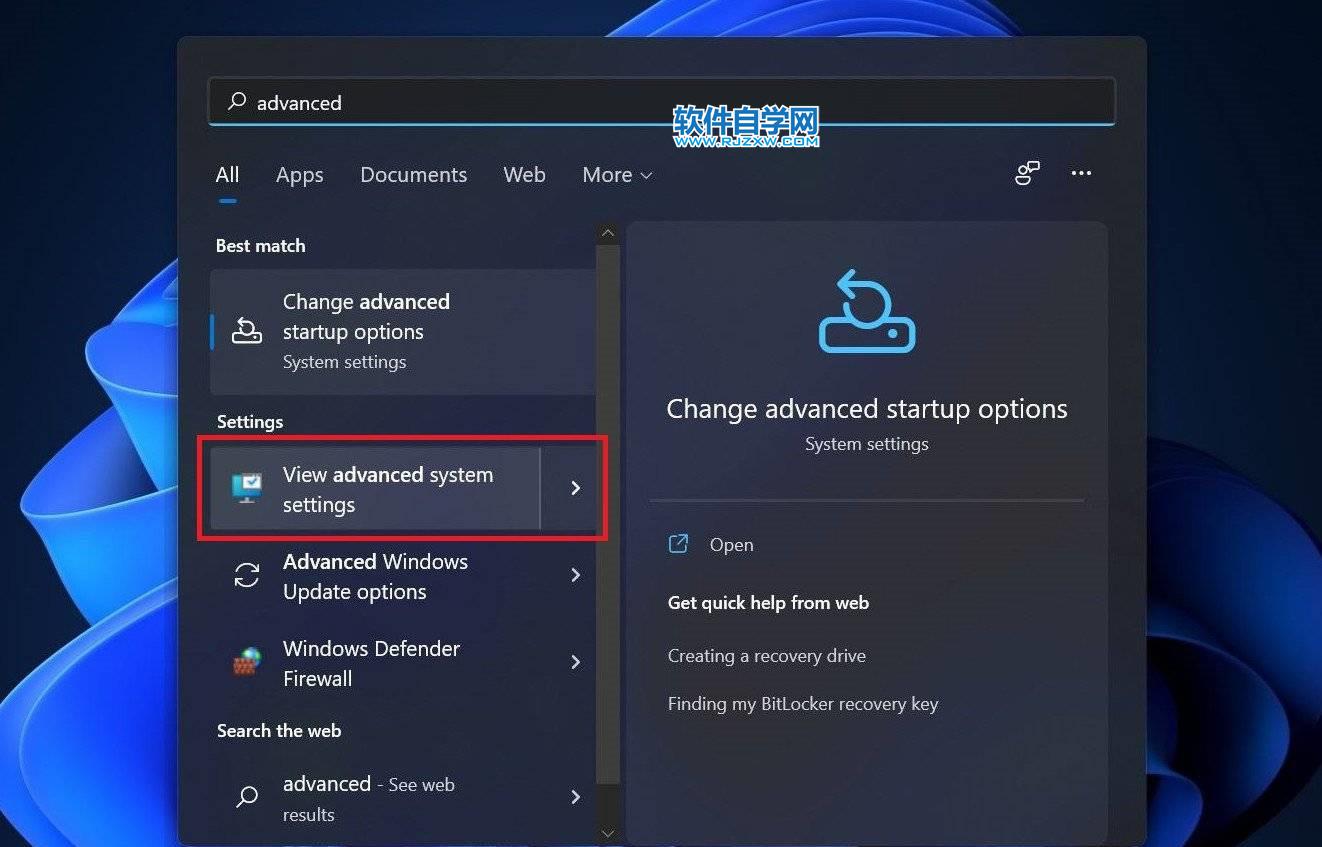The width and height of the screenshot is (1322, 847).
Task: Switch to the Apps search tab
Action: tap(300, 175)
